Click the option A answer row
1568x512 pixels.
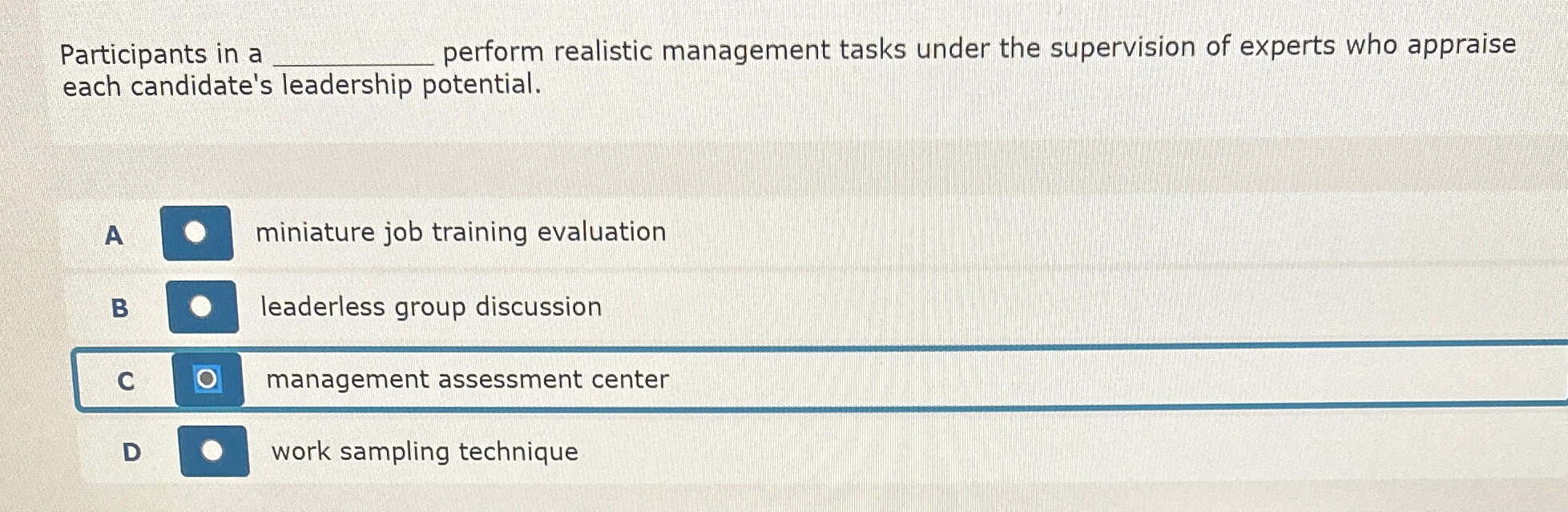coord(721,232)
